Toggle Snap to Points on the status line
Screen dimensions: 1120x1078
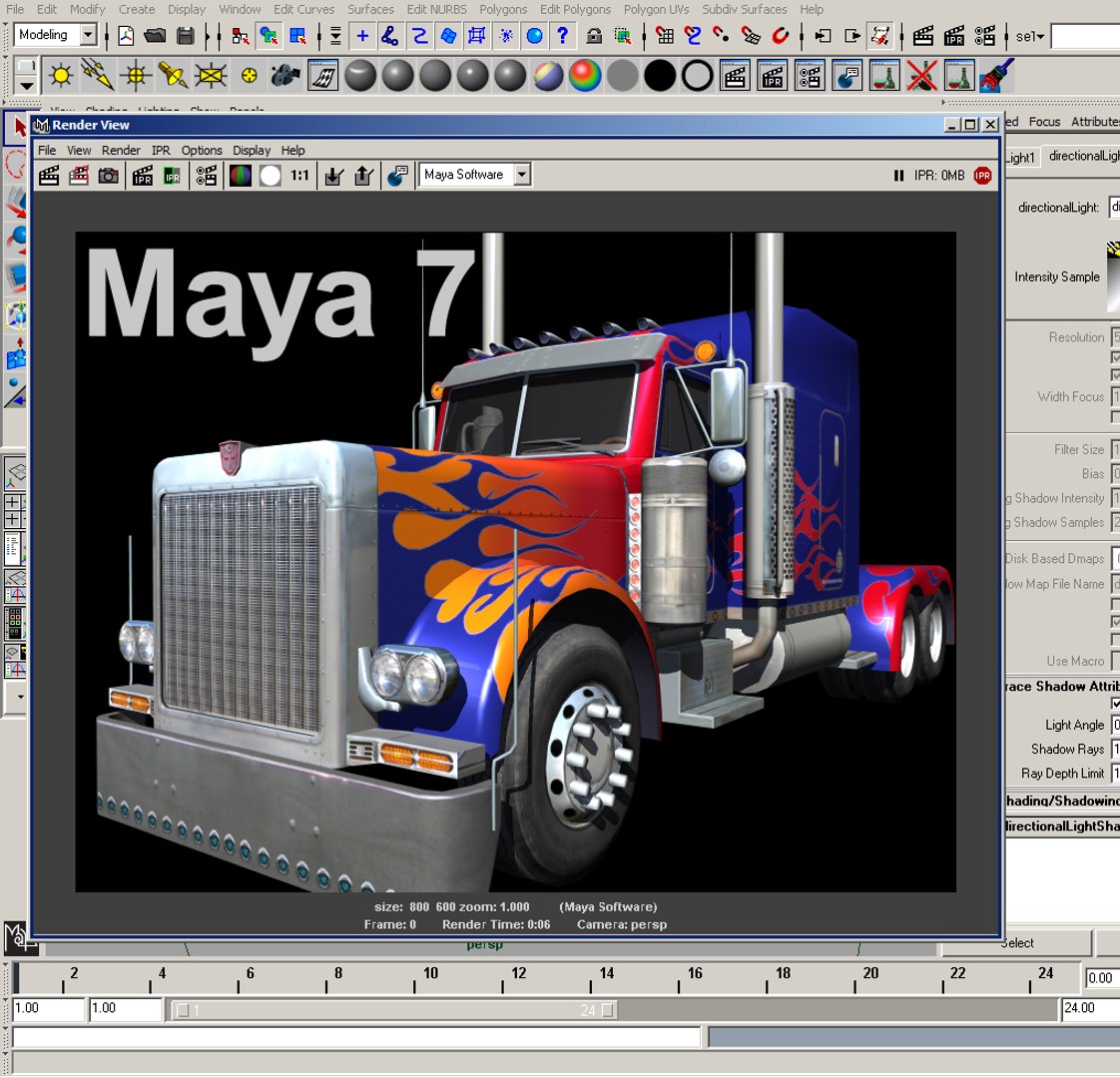[x=722, y=36]
